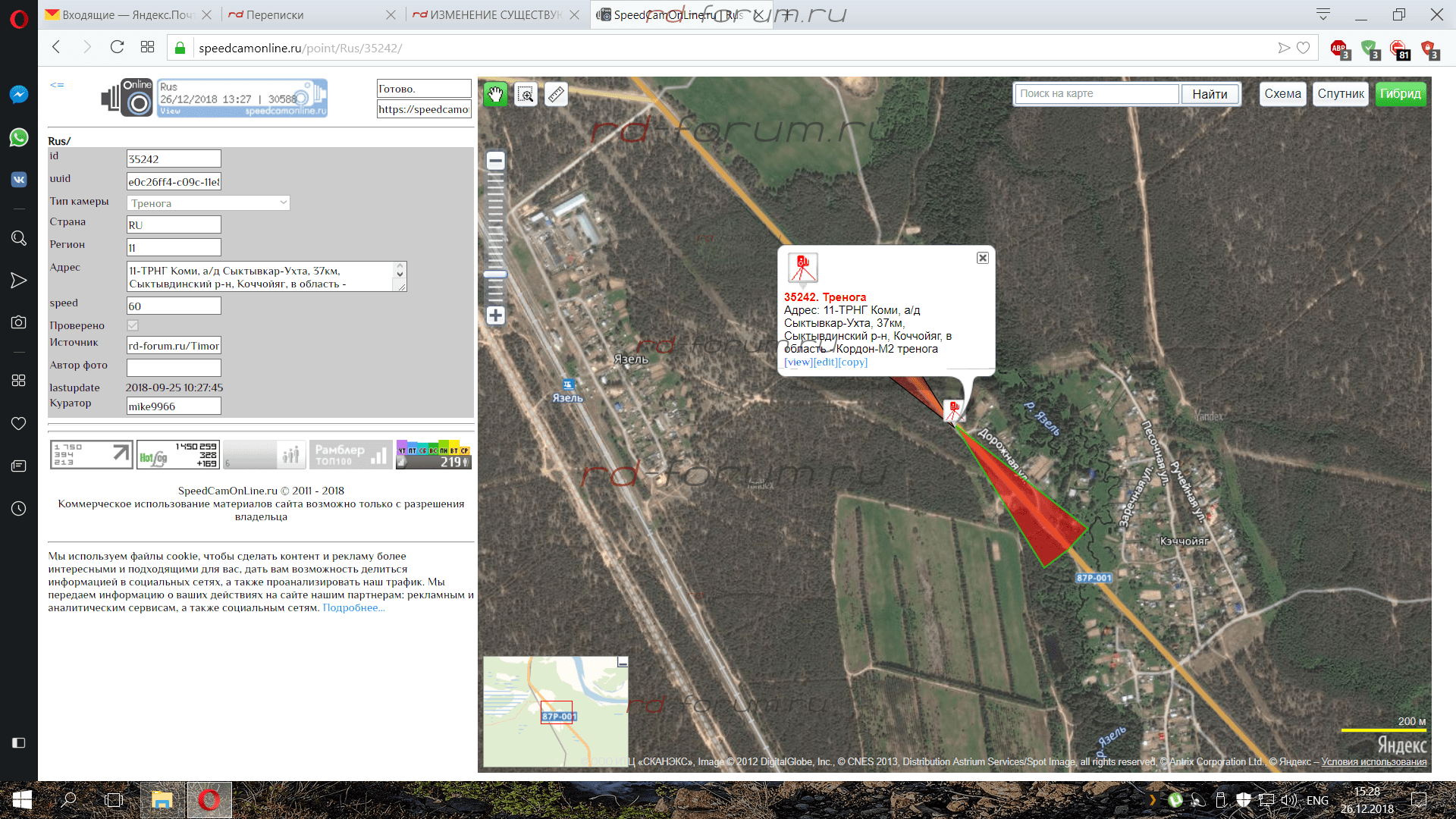Open Opera bookmarks heart in sidebar
The image size is (1456, 819).
tap(19, 423)
